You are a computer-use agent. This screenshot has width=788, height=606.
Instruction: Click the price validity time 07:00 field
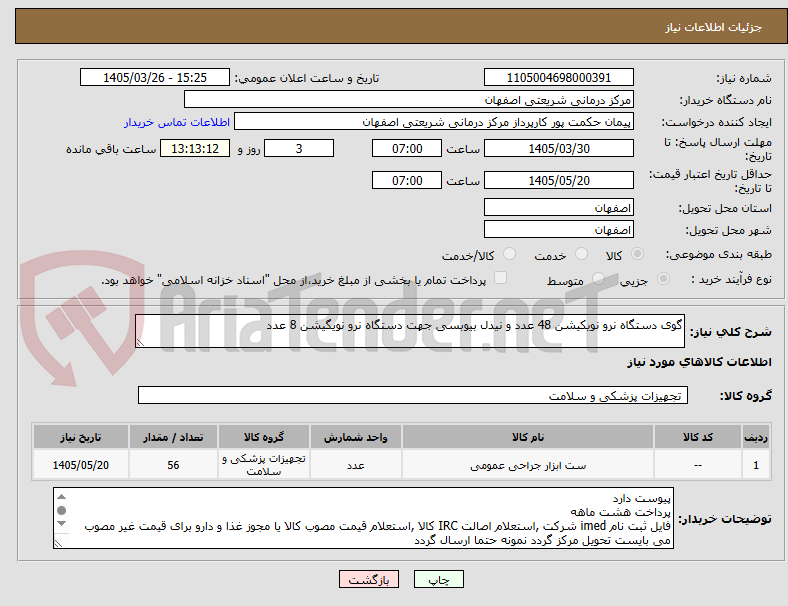coord(407,180)
